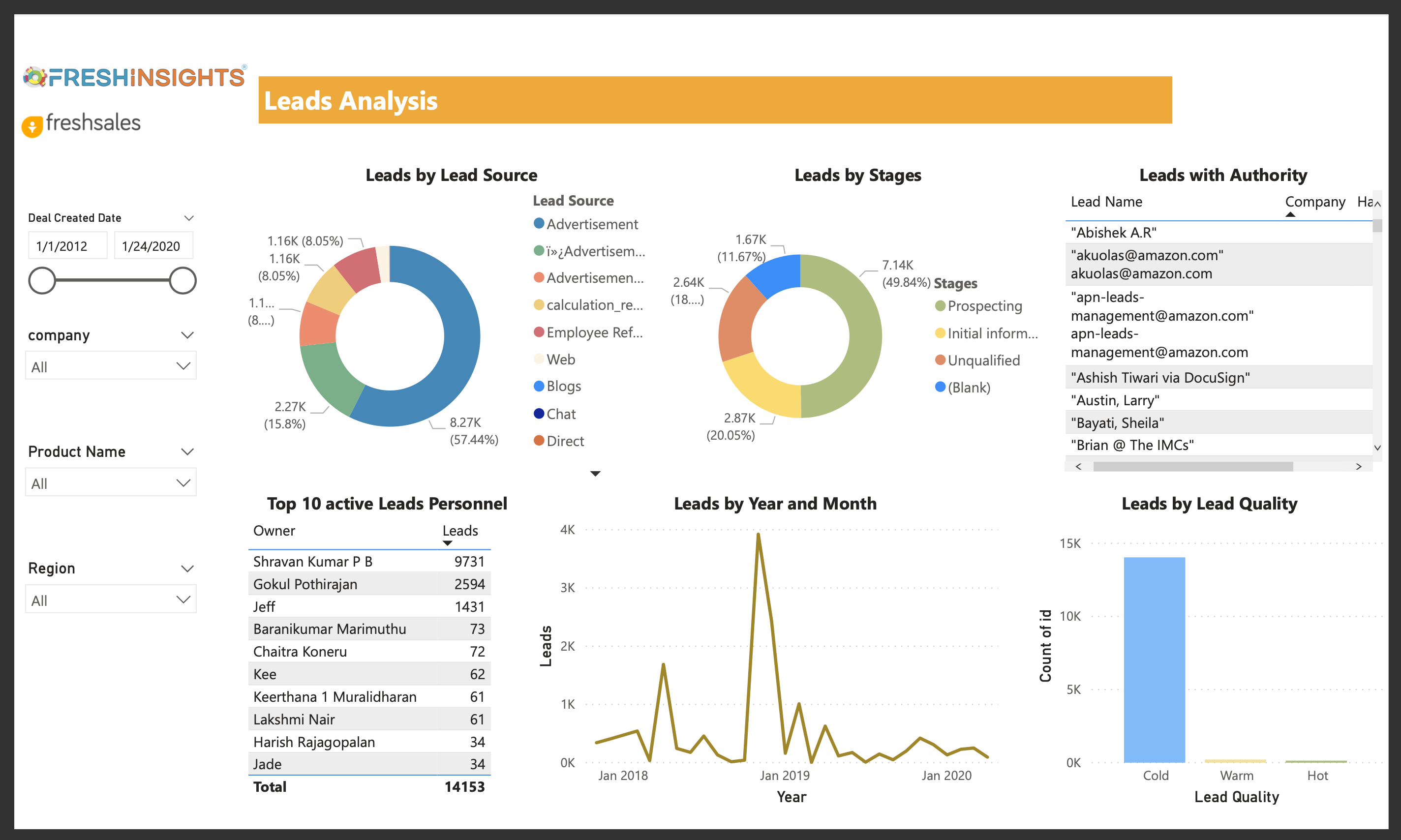Click the Blogs legend color marker

pyautogui.click(x=539, y=386)
